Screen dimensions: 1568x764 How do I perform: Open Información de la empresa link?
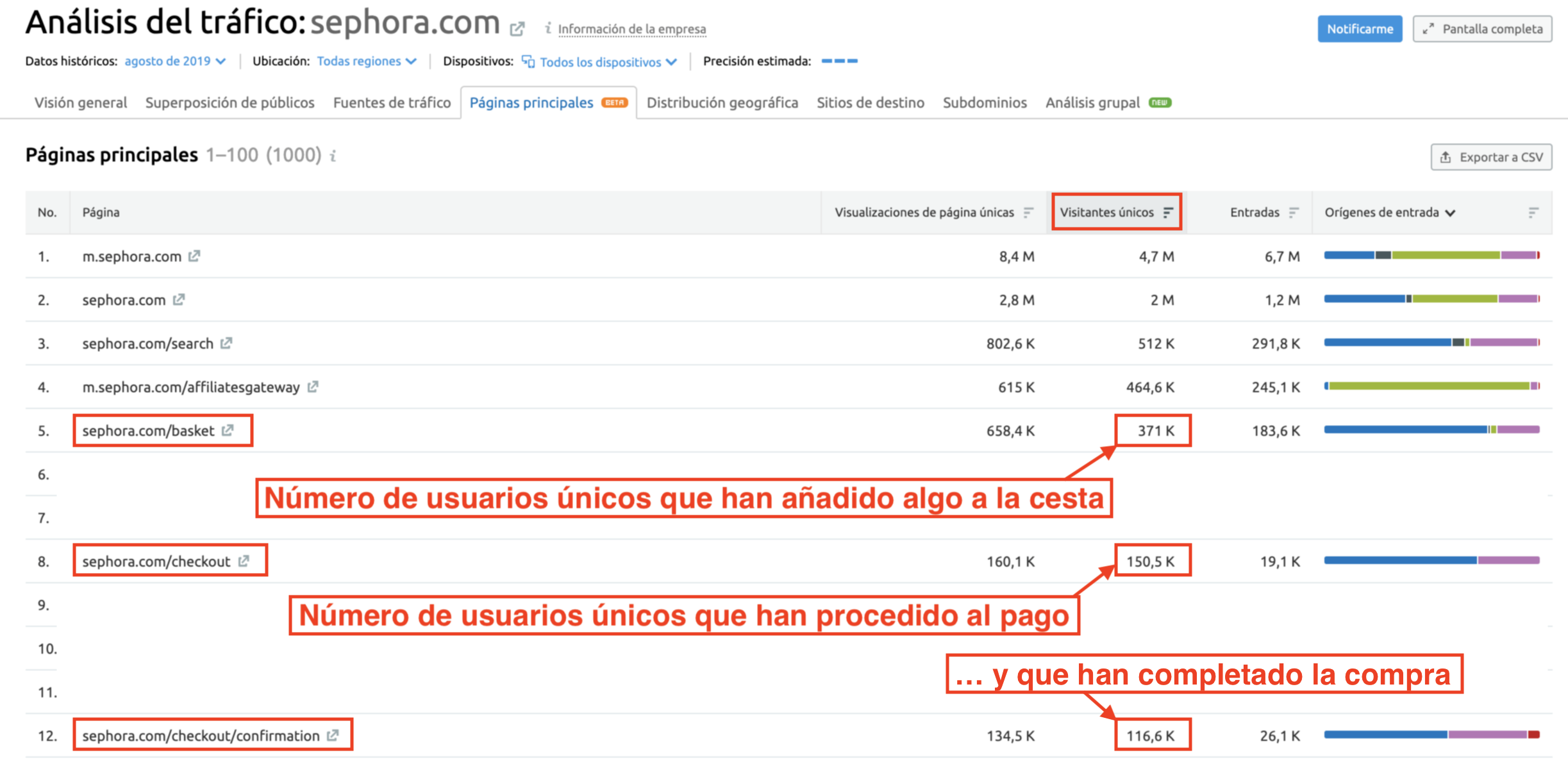pos(631,29)
